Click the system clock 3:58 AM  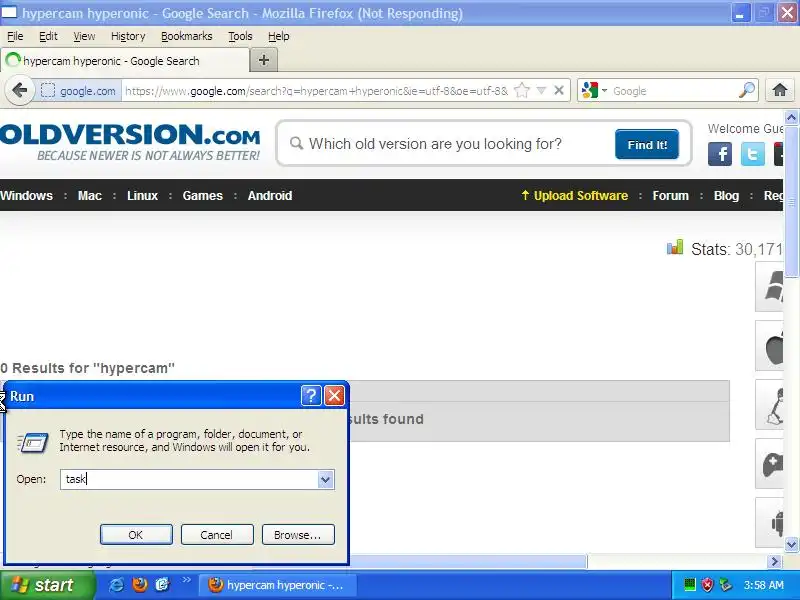763,585
